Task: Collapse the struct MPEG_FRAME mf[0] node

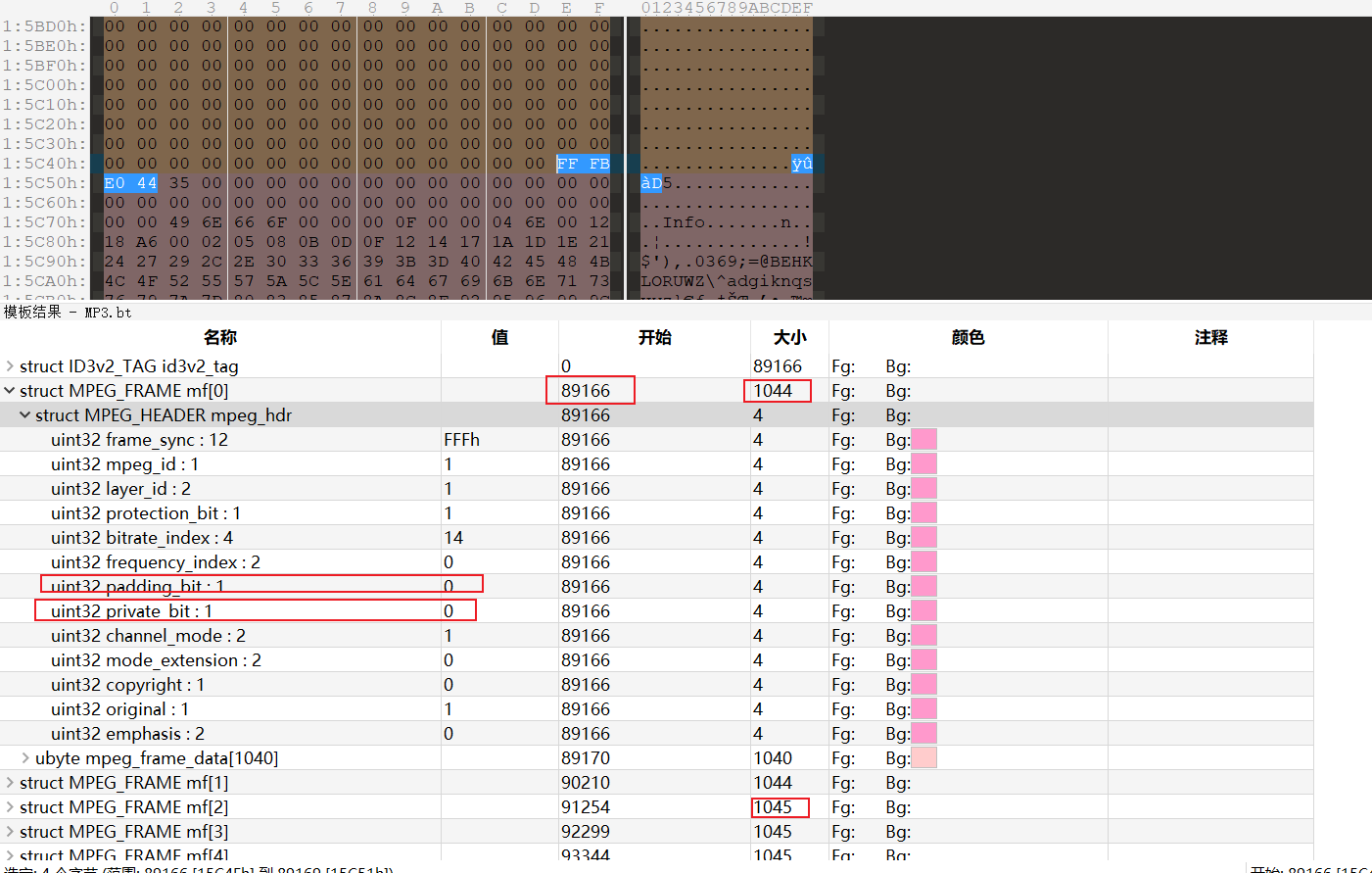Action: (x=10, y=391)
